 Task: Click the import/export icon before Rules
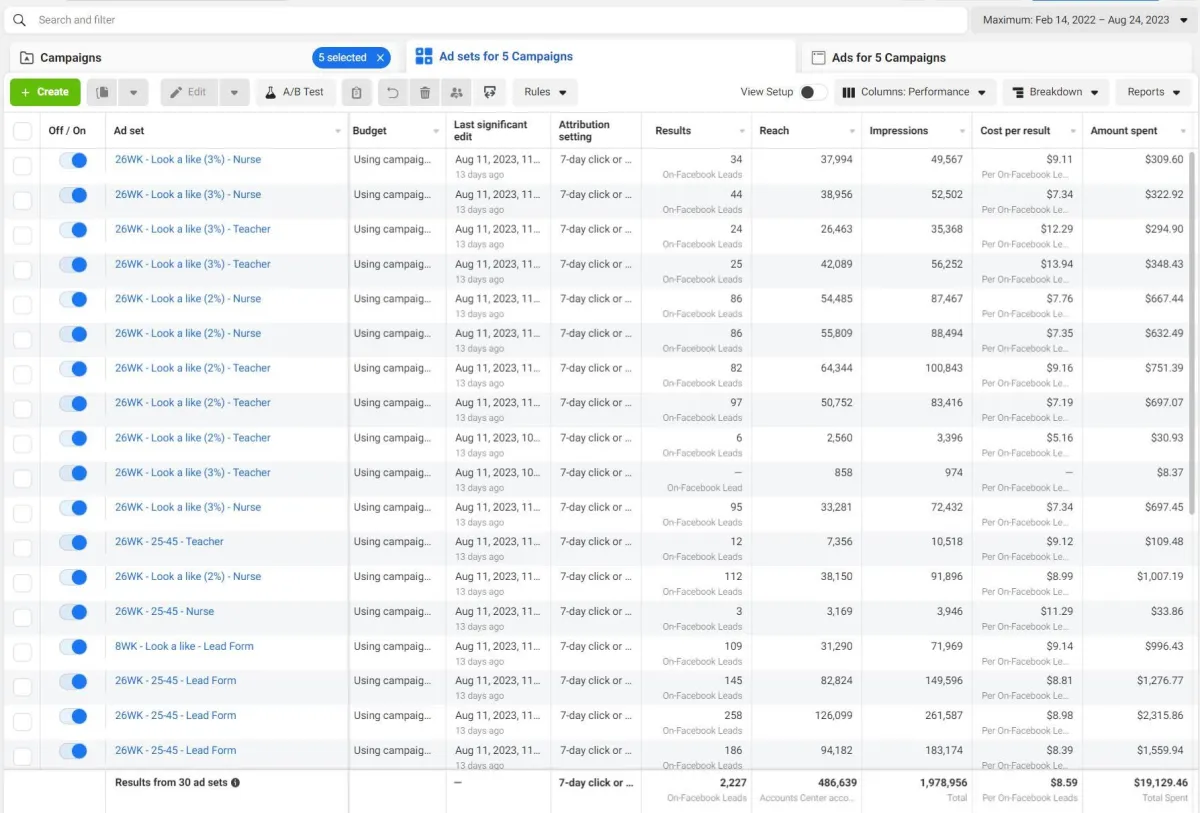[489, 92]
